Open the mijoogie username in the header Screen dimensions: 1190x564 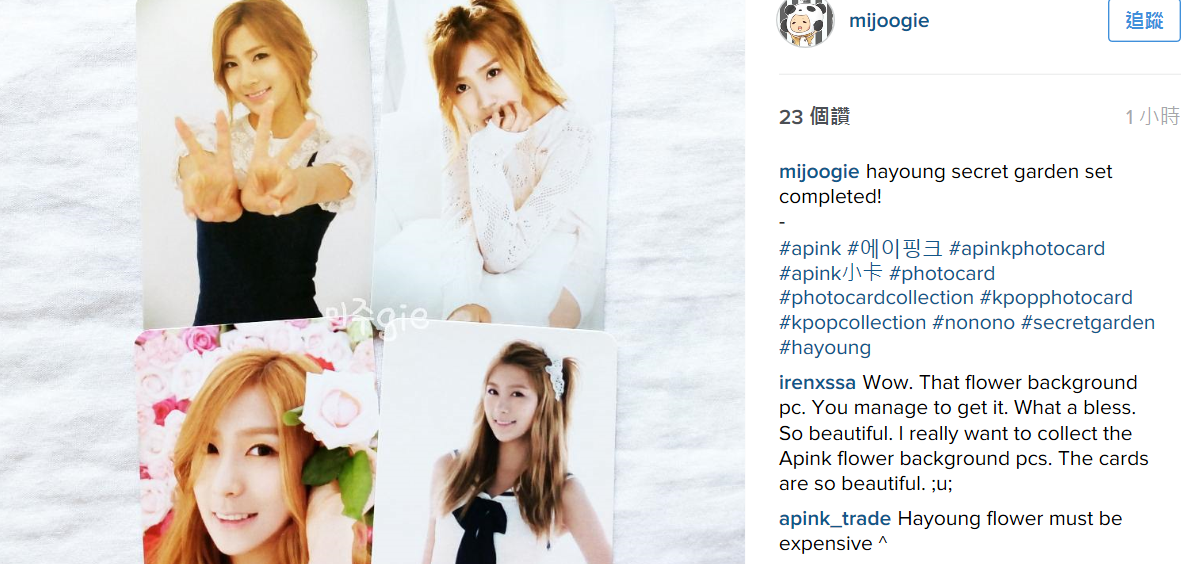tap(889, 20)
